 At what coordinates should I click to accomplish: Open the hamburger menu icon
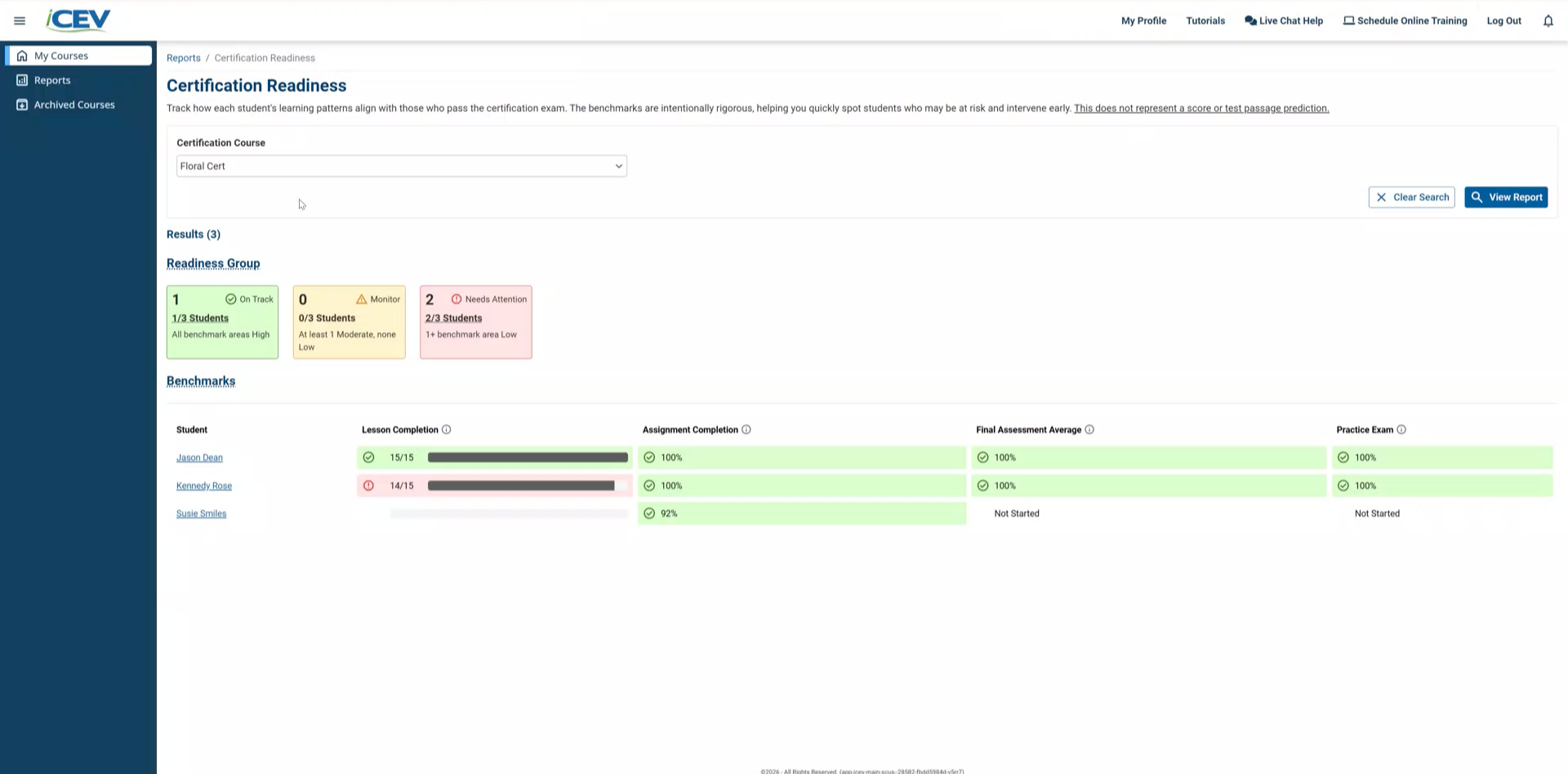[20, 21]
